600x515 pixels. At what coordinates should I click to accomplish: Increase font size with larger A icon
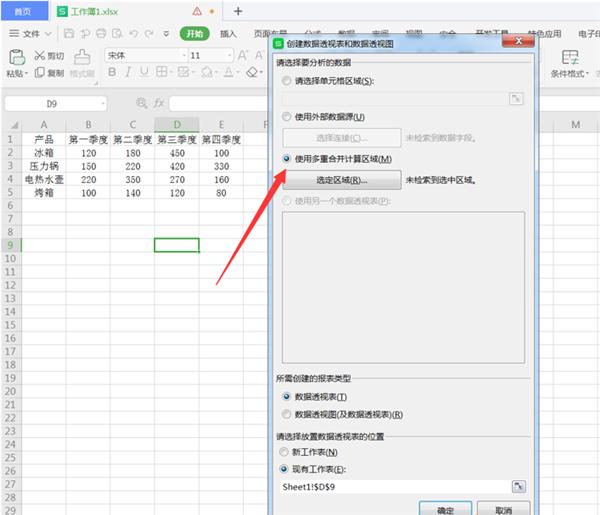tap(243, 55)
